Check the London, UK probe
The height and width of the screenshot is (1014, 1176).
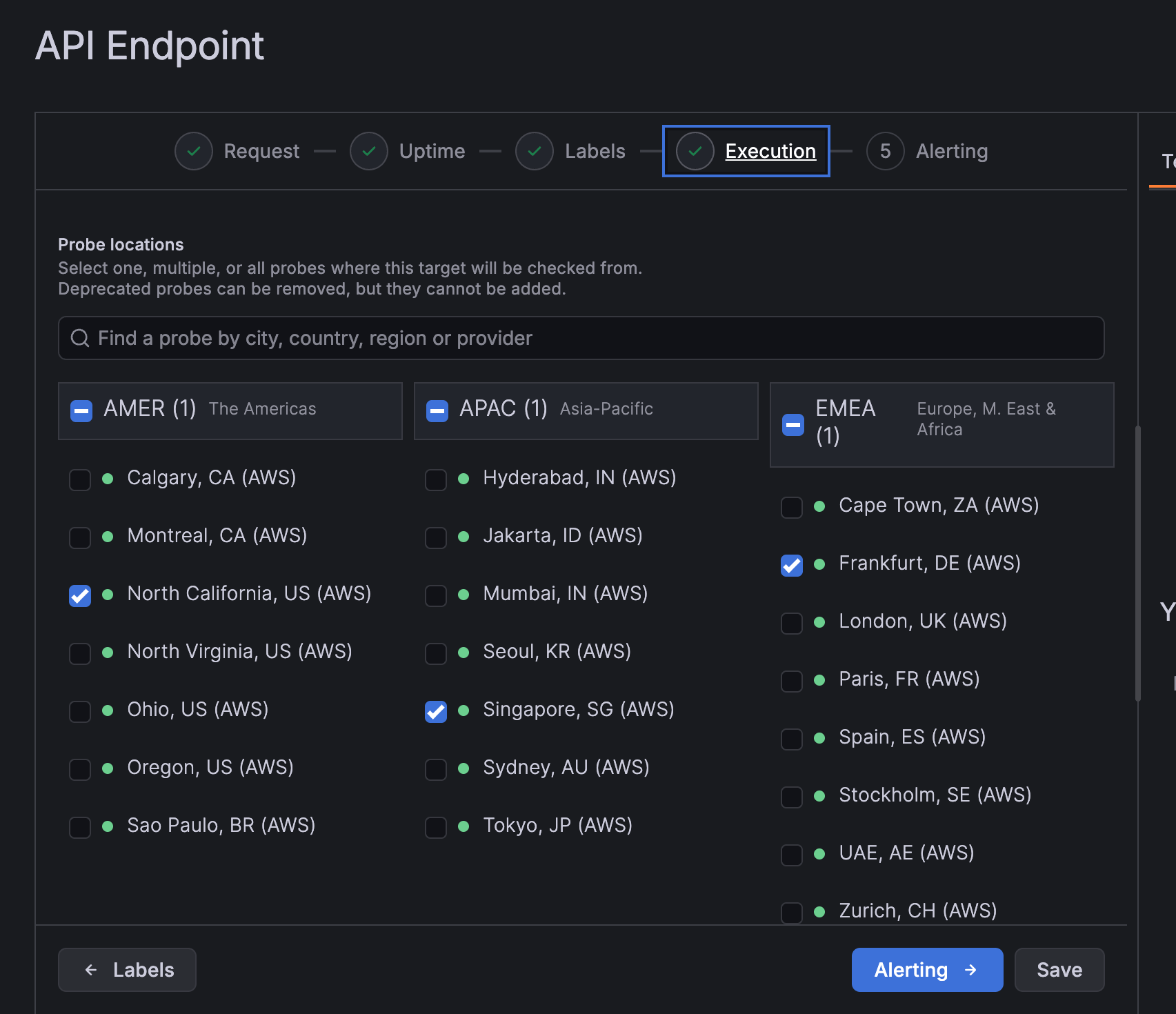click(x=791, y=623)
